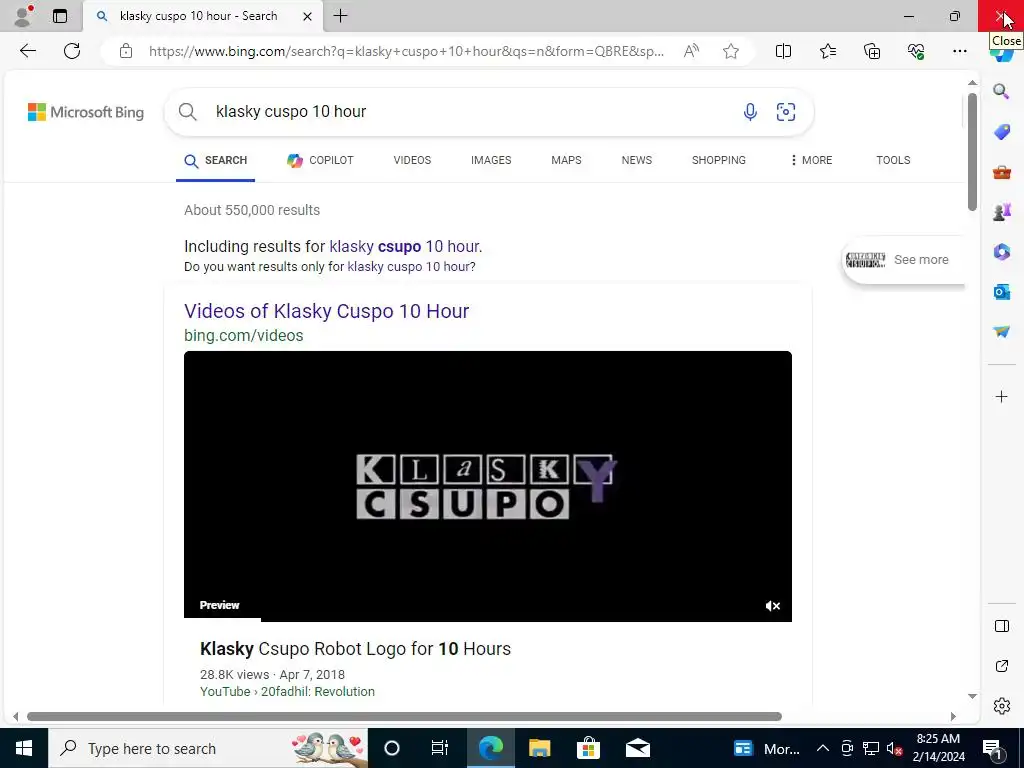Image resolution: width=1024 pixels, height=768 pixels.
Task: Open sidebar settings gear
Action: click(x=1001, y=706)
